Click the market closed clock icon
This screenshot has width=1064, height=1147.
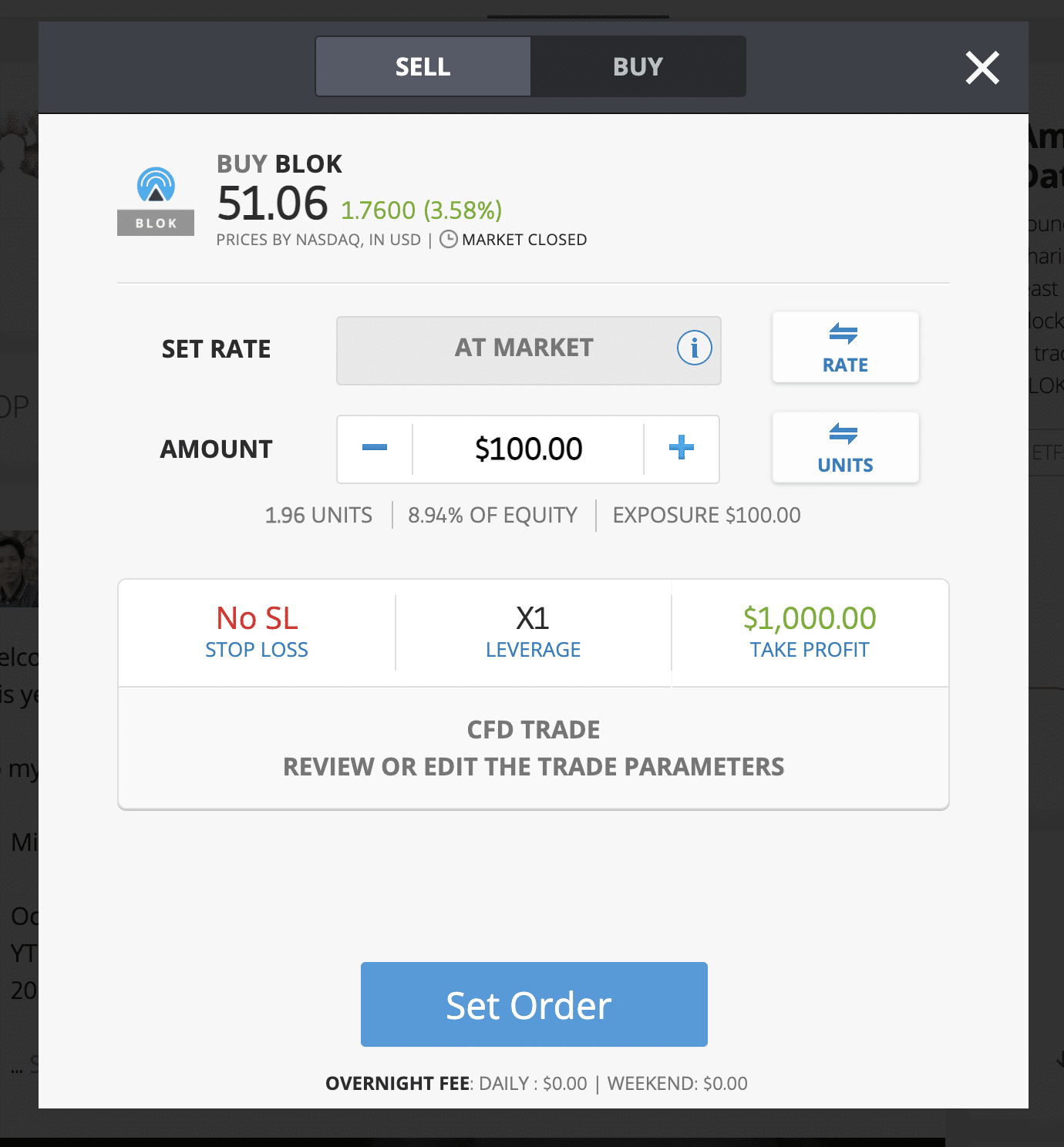click(x=448, y=240)
